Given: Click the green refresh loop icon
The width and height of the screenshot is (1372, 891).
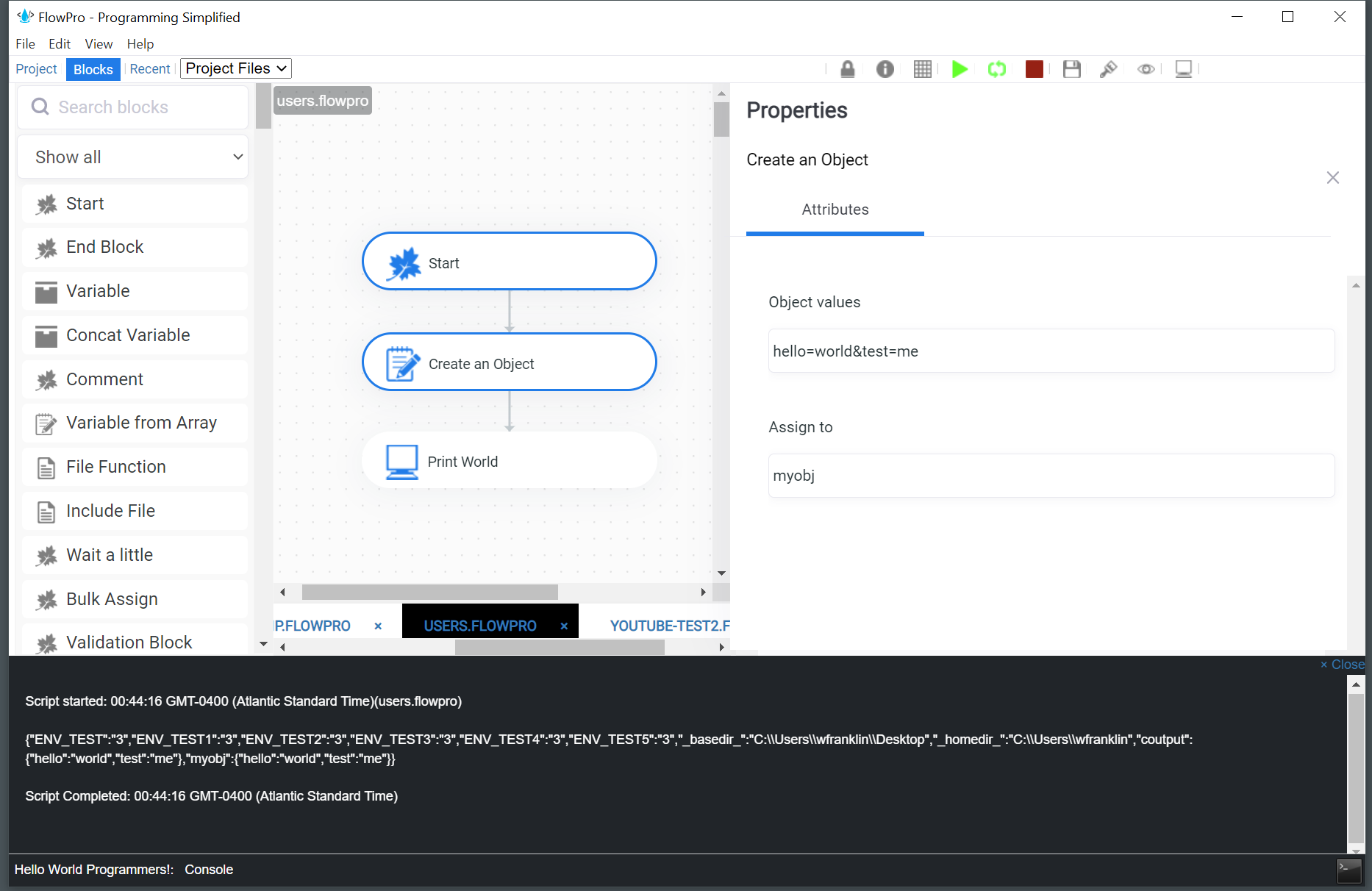Looking at the screenshot, I should tap(997, 69).
